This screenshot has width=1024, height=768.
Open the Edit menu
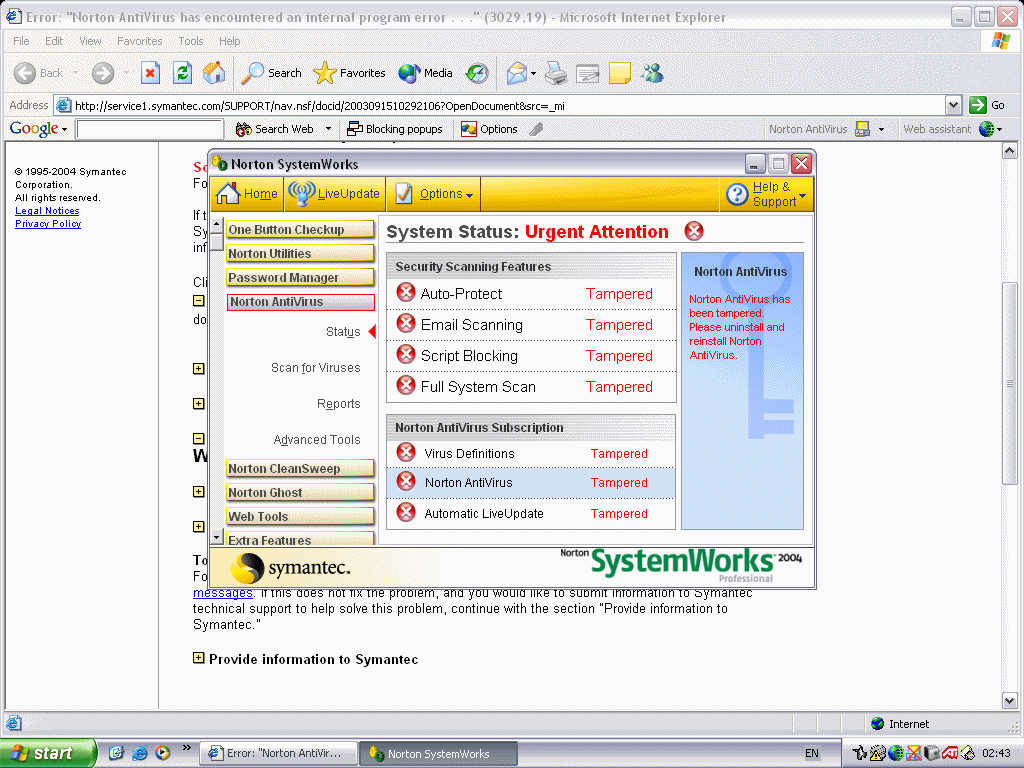click(x=54, y=40)
